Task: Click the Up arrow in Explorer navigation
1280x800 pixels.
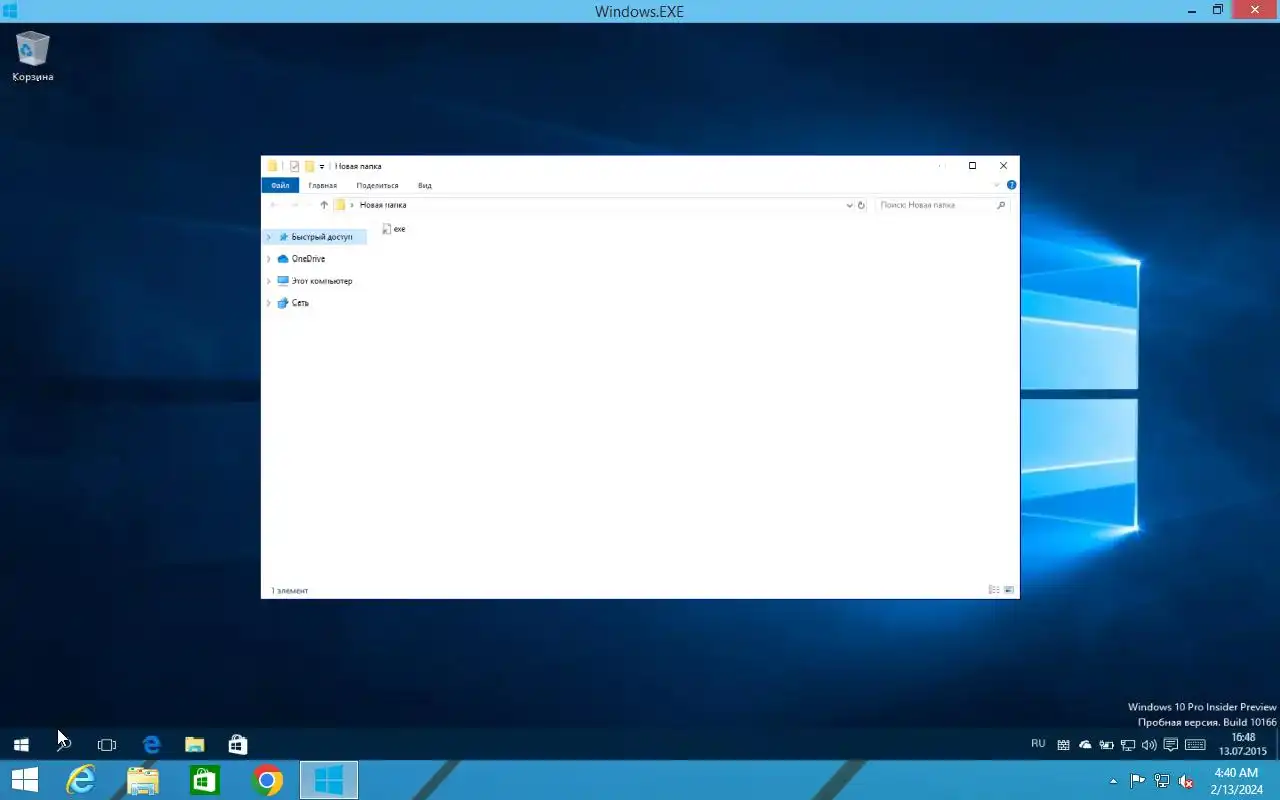Action: (324, 205)
